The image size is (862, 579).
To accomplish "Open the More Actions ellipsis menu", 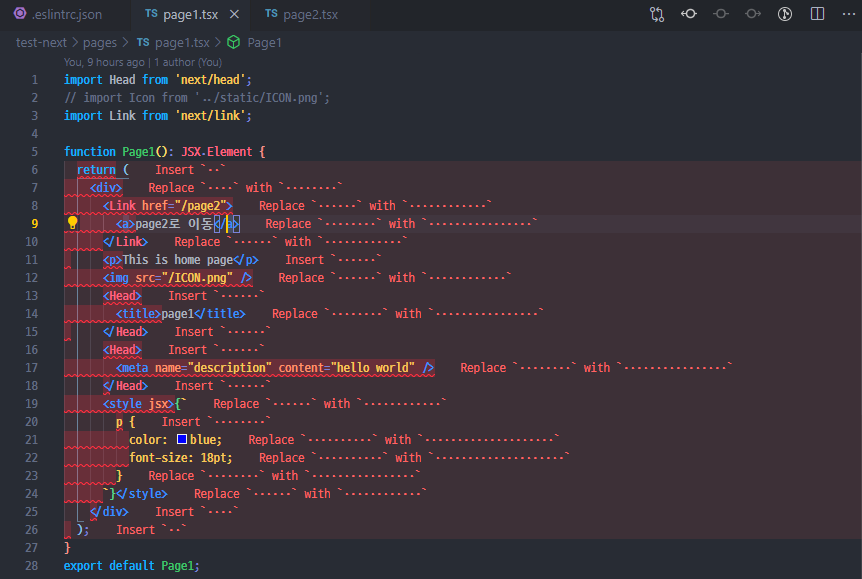I will coord(849,14).
